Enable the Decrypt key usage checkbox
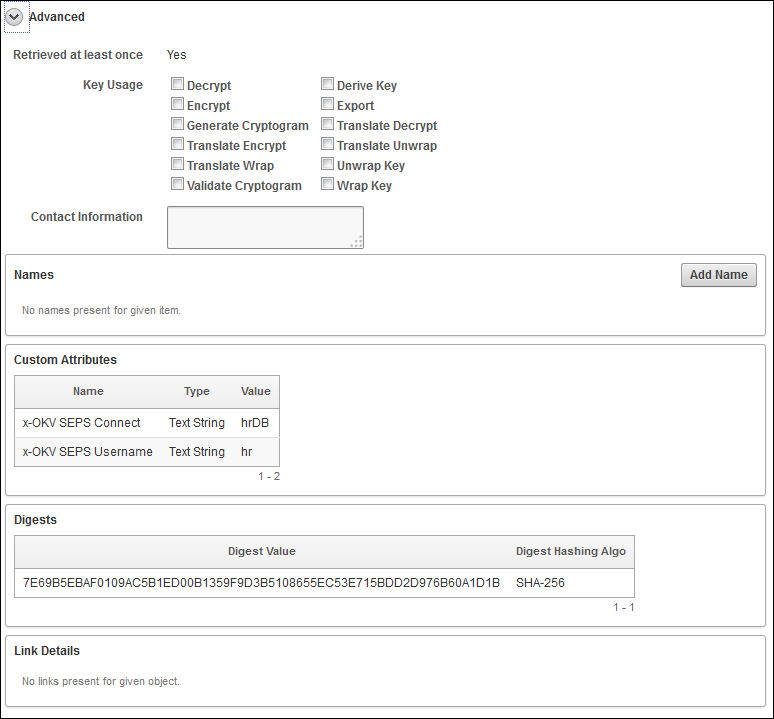774x719 pixels. point(177,84)
